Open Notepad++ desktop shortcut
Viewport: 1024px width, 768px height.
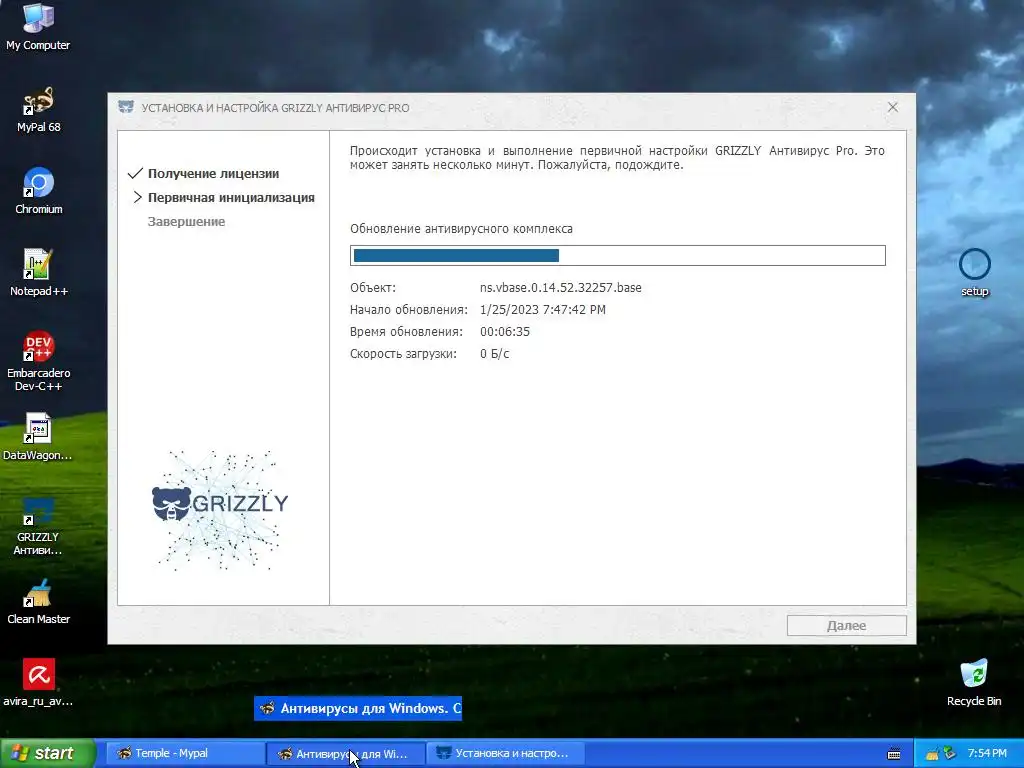(x=38, y=273)
